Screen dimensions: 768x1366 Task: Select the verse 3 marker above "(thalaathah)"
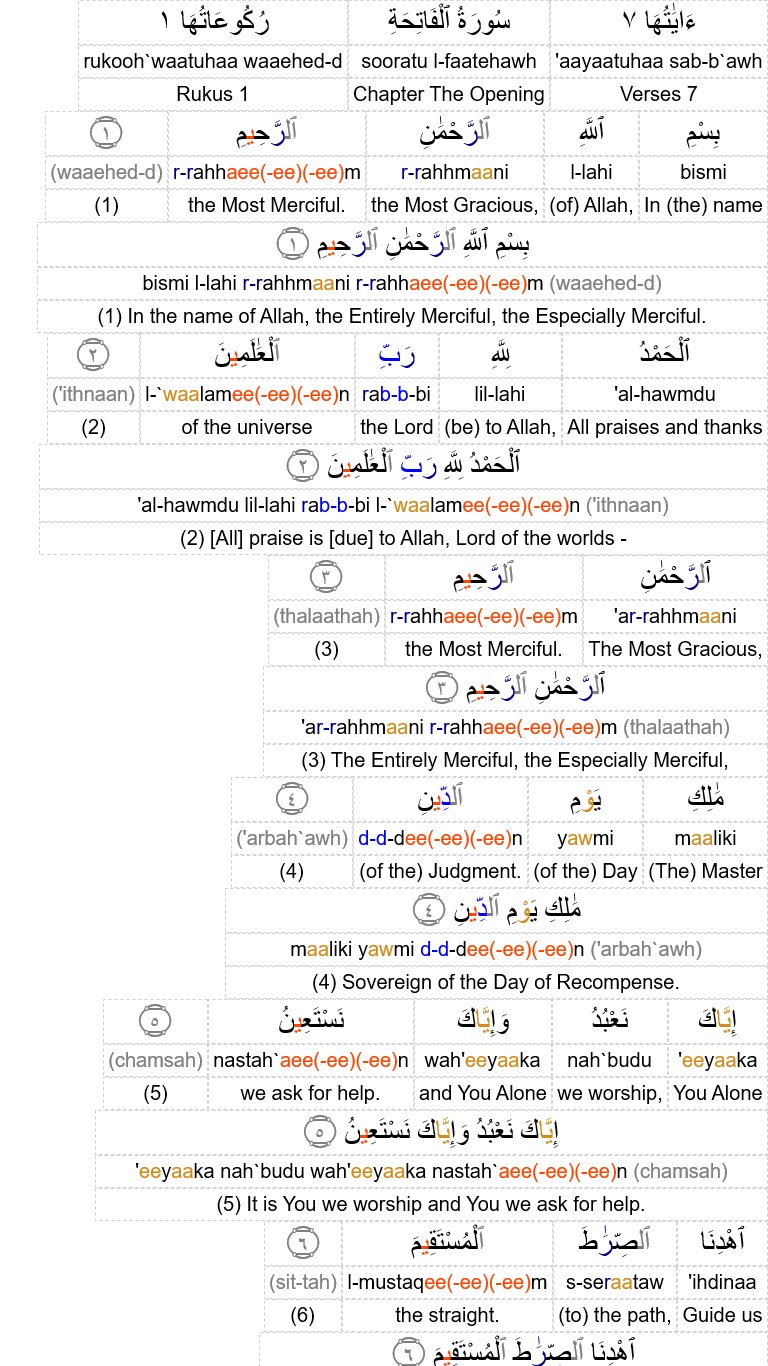pyautogui.click(x=326, y=577)
